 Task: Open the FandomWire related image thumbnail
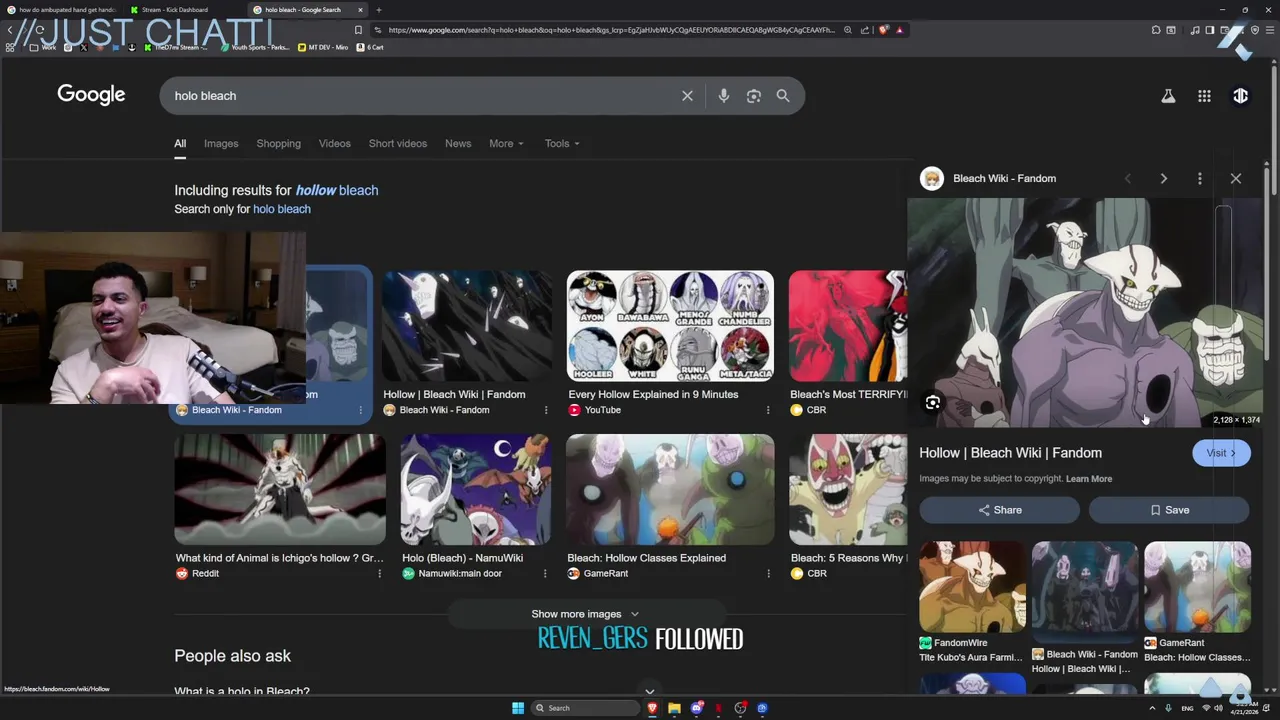coord(972,587)
